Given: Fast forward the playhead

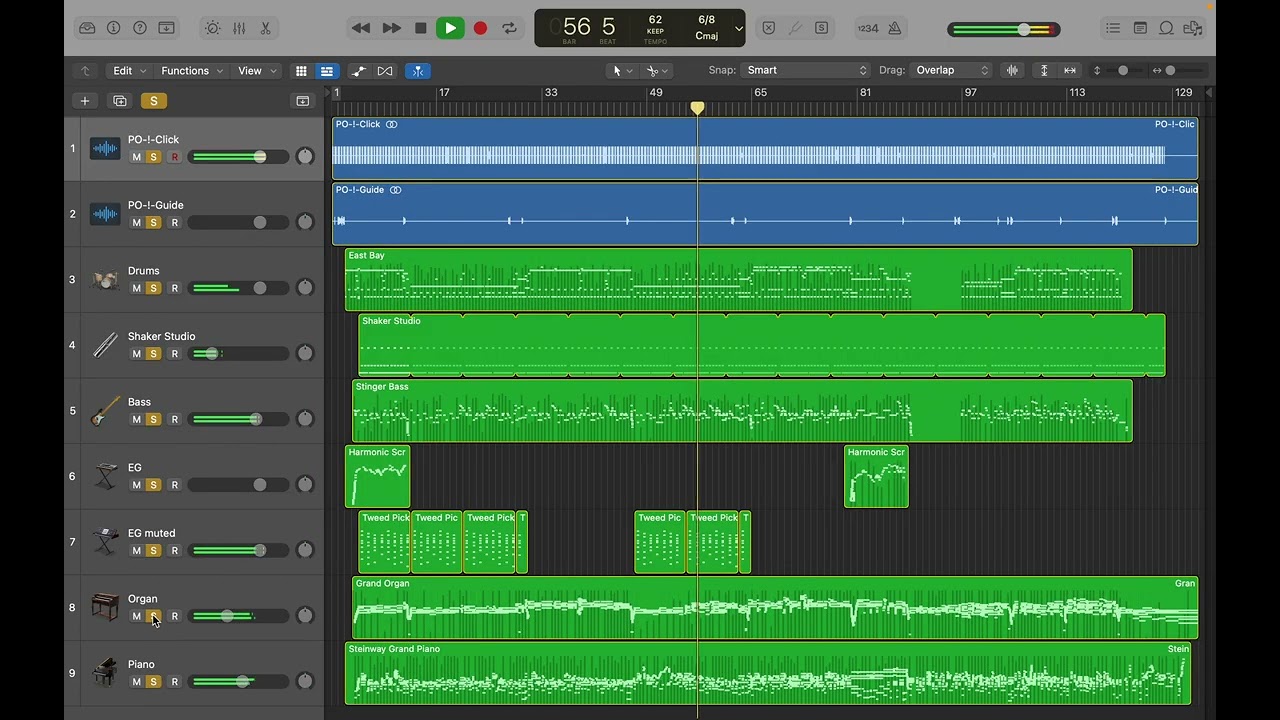Looking at the screenshot, I should (392, 28).
